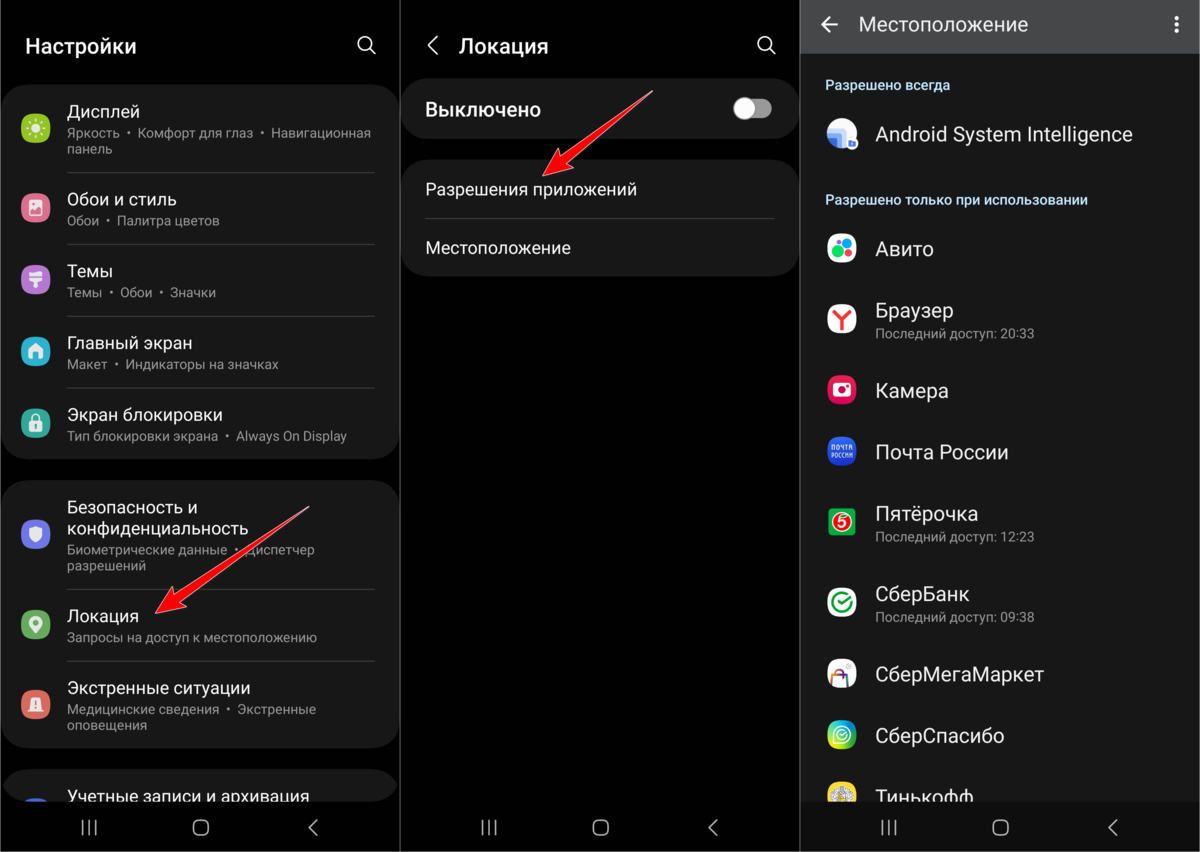Select the Браузер app name
The width and height of the screenshot is (1200, 852).
point(914,310)
